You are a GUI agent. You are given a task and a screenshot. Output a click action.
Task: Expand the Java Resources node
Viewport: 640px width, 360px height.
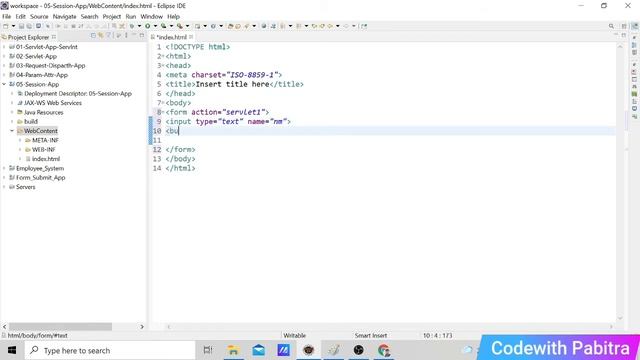click(12, 112)
